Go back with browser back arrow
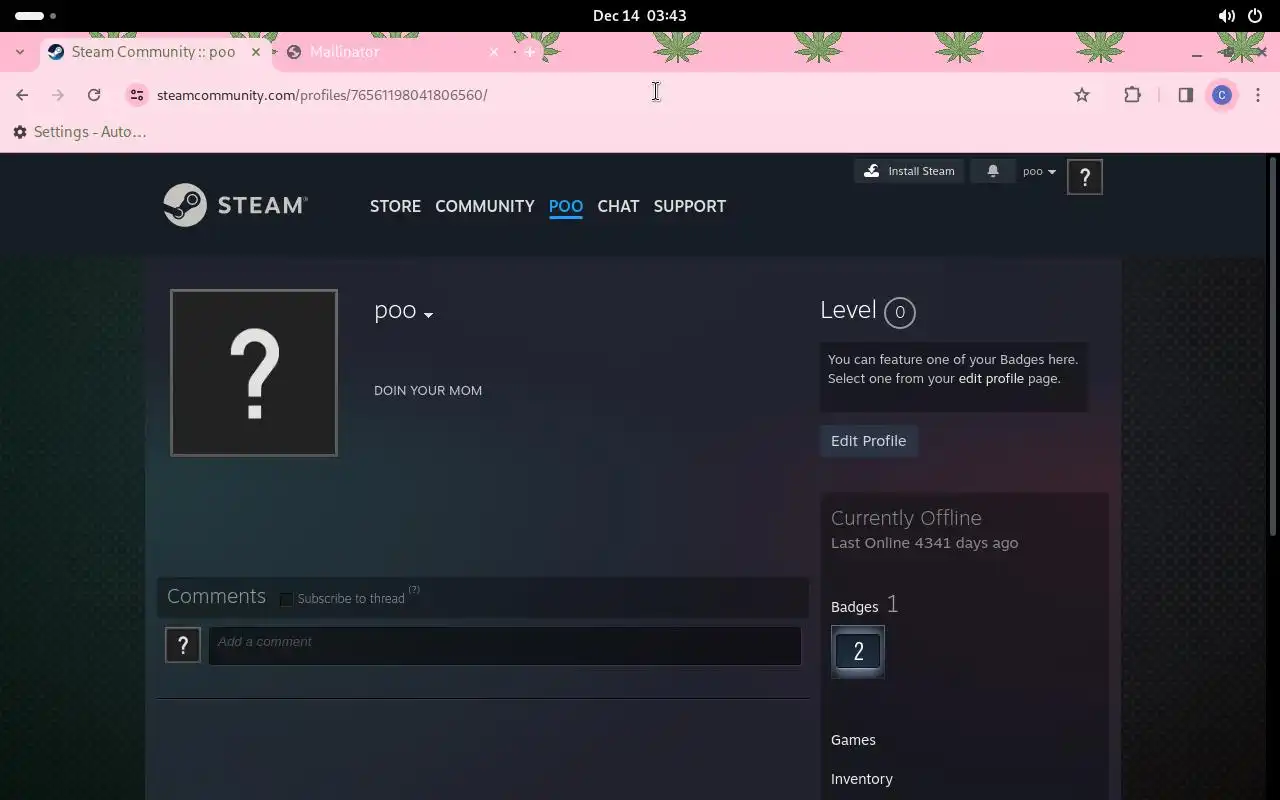 coord(22,95)
